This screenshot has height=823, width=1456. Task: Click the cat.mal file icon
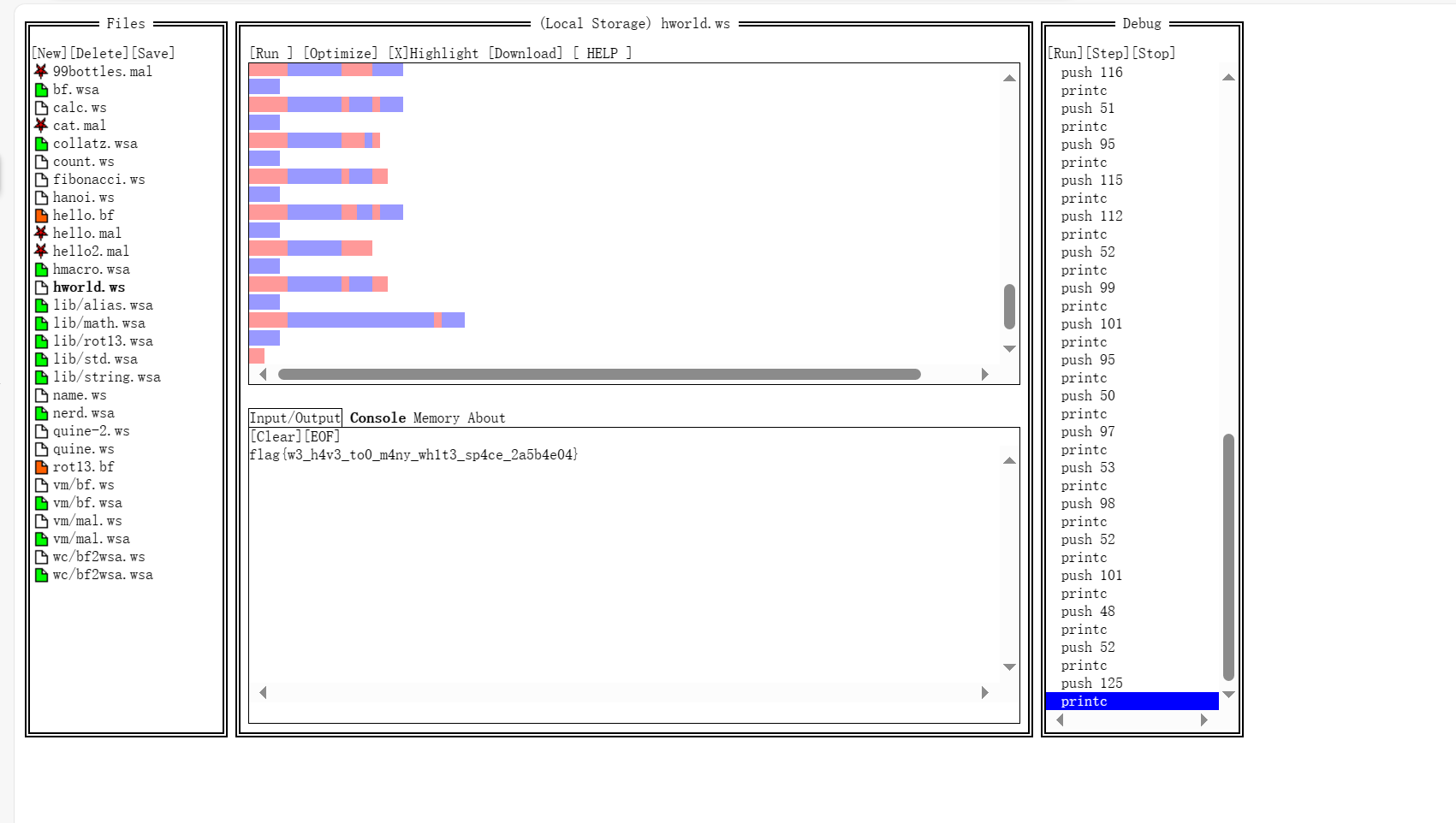click(41, 126)
